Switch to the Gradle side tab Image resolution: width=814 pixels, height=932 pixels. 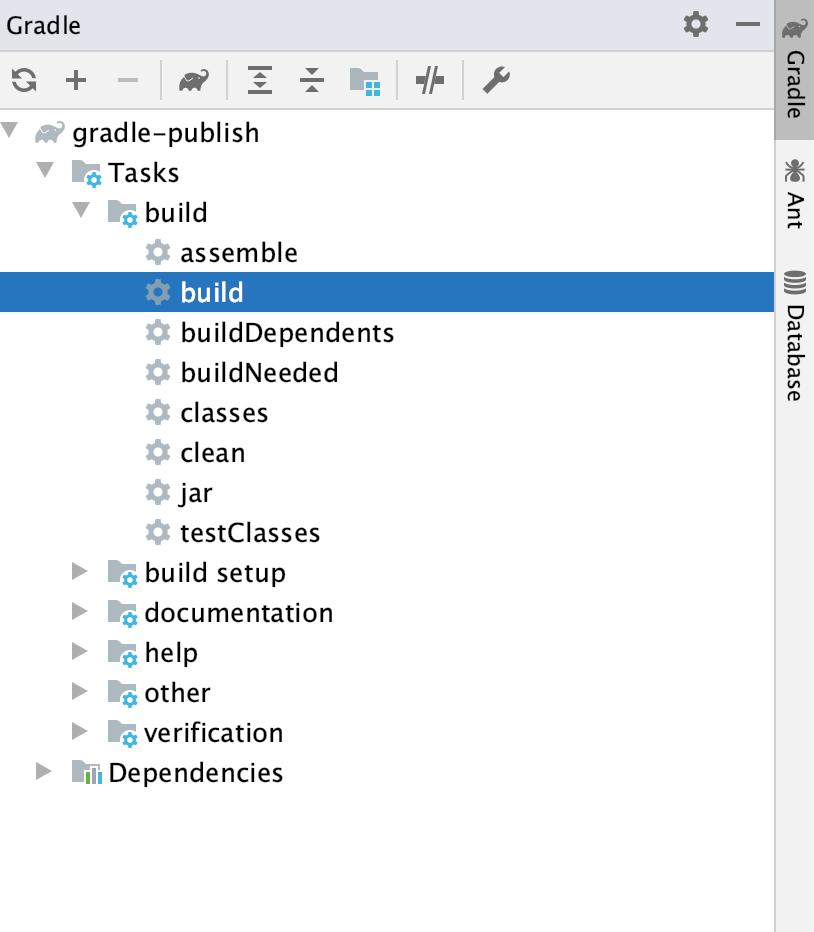(795, 70)
